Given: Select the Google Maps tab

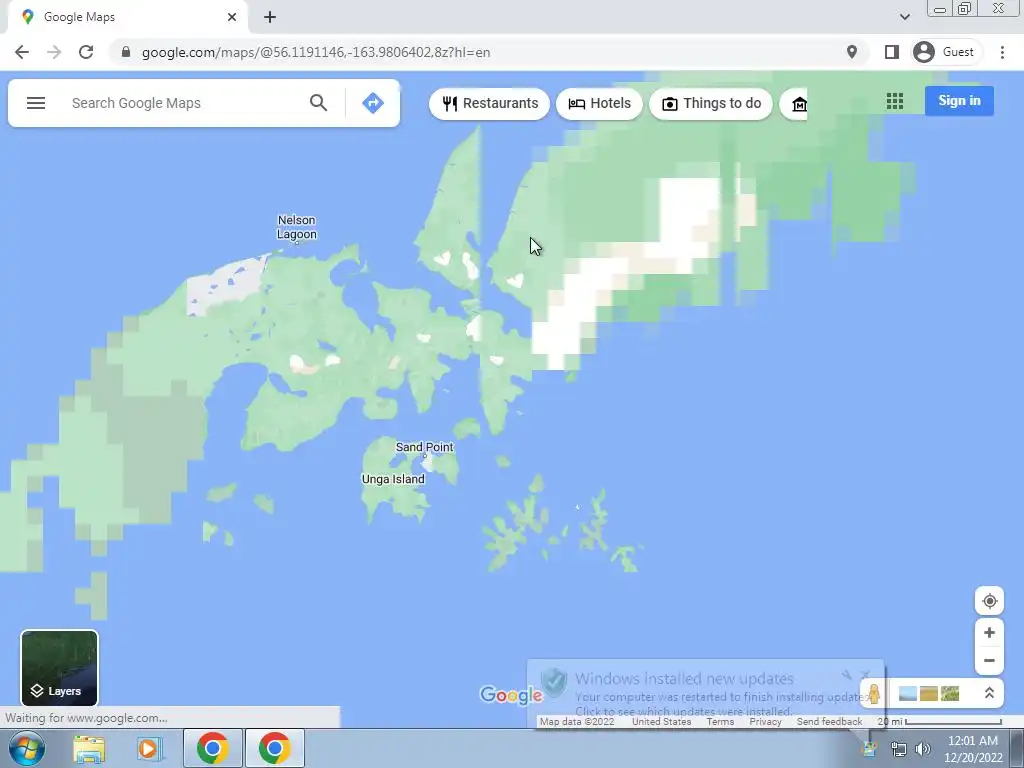Looking at the screenshot, I should pyautogui.click(x=127, y=17).
